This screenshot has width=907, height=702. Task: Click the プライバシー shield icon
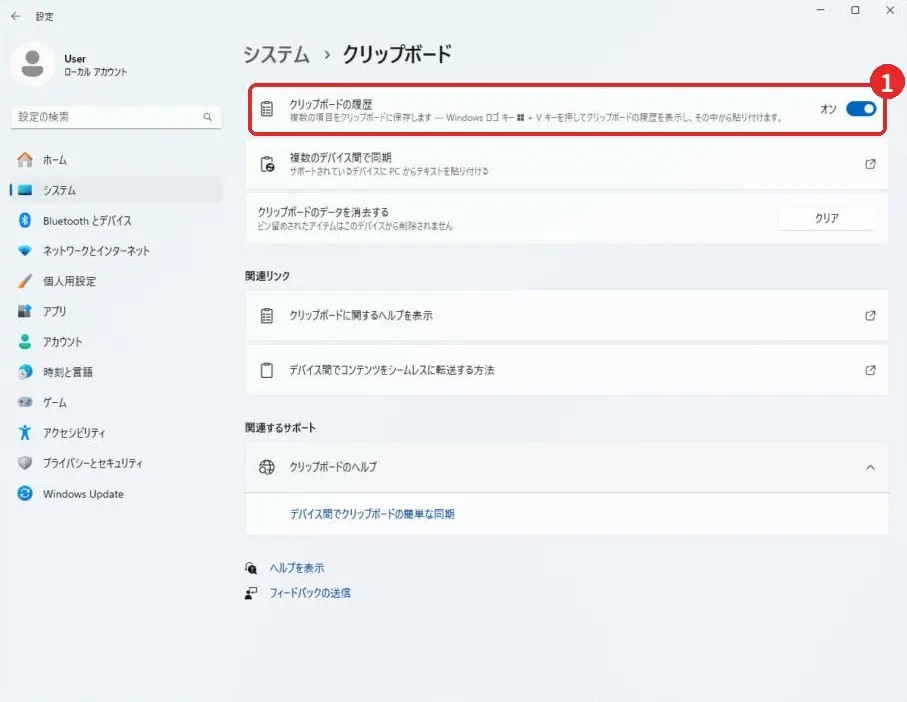(x=25, y=463)
